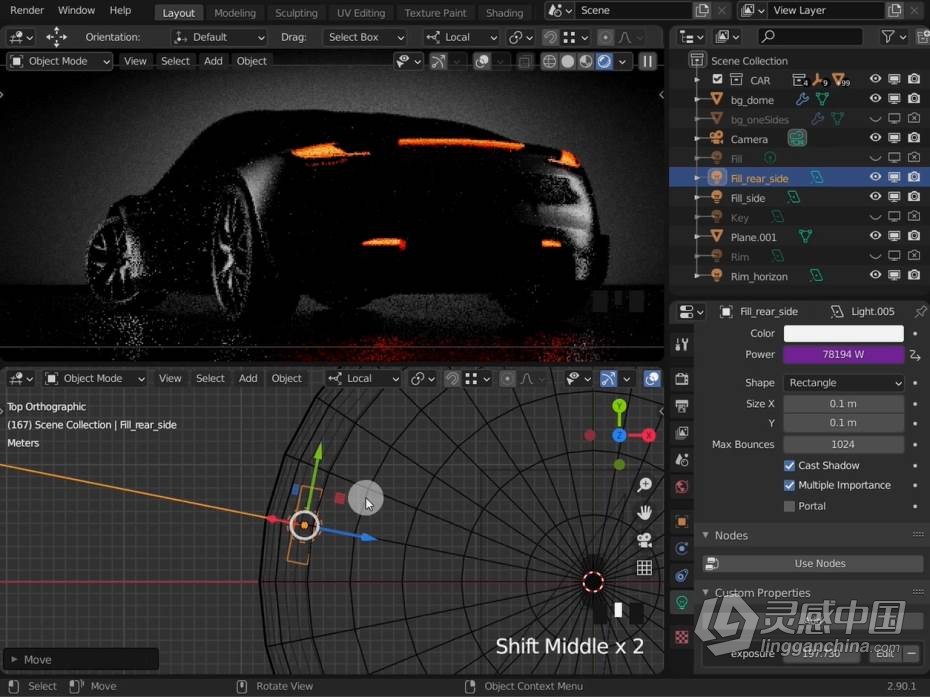This screenshot has width=930, height=697.
Task: Collapse the Nodes panel
Action: (705, 535)
